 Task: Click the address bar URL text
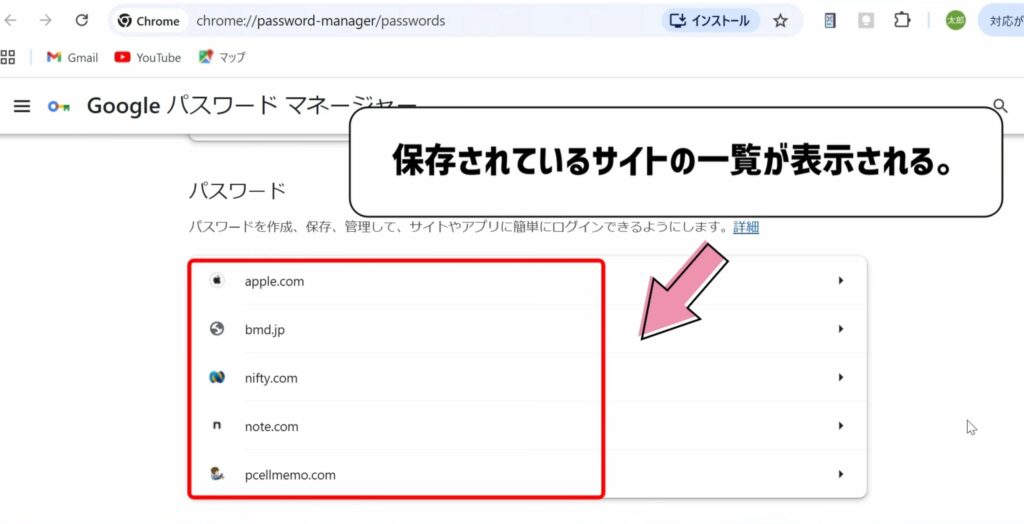[321, 21]
